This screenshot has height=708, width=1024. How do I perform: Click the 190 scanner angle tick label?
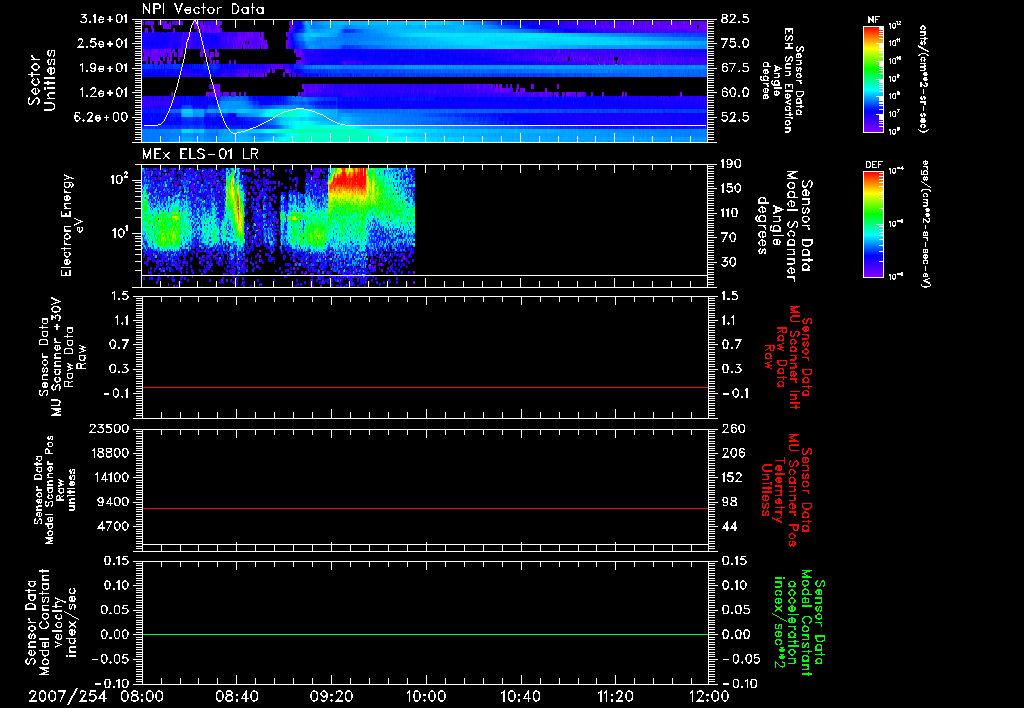point(731,164)
